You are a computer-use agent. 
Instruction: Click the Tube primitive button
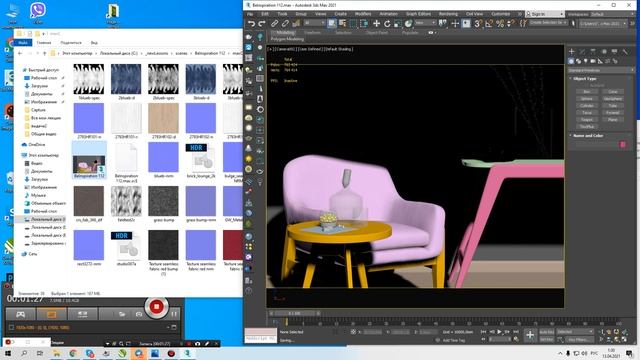click(x=613, y=105)
